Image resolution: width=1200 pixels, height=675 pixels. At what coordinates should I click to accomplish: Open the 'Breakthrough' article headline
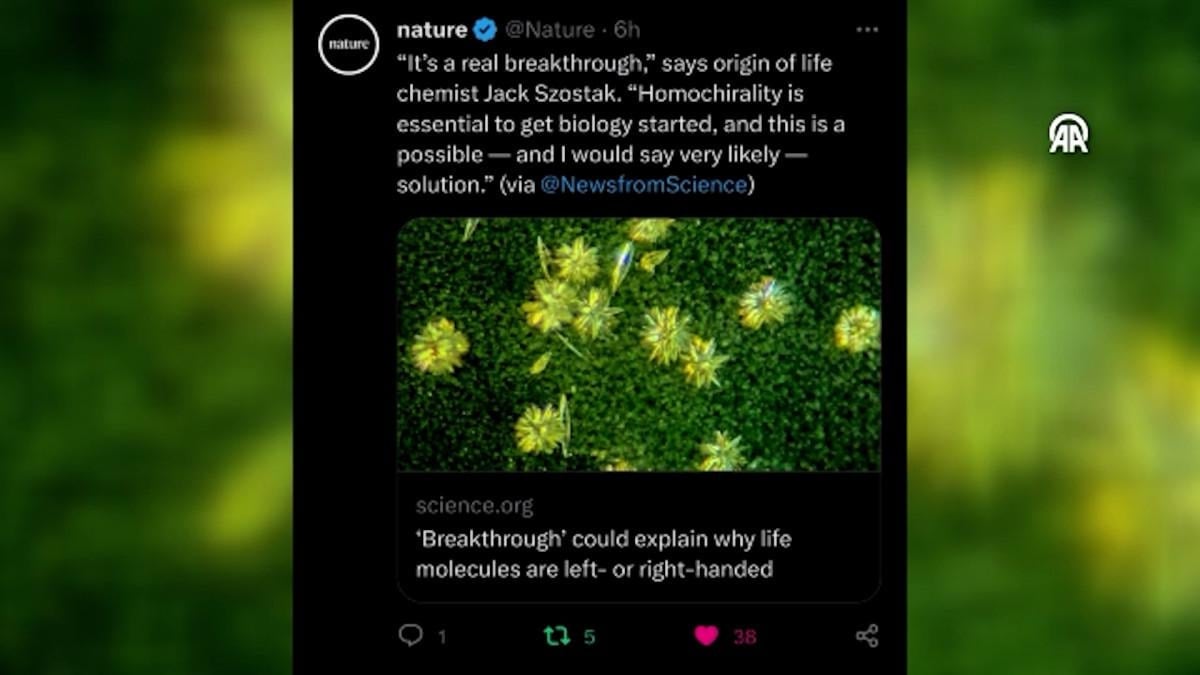603,554
